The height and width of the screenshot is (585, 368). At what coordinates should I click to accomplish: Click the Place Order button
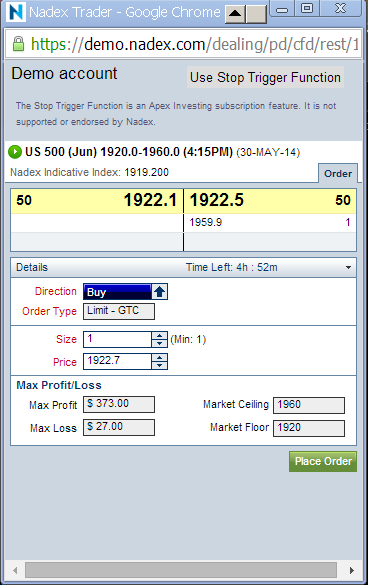click(323, 462)
